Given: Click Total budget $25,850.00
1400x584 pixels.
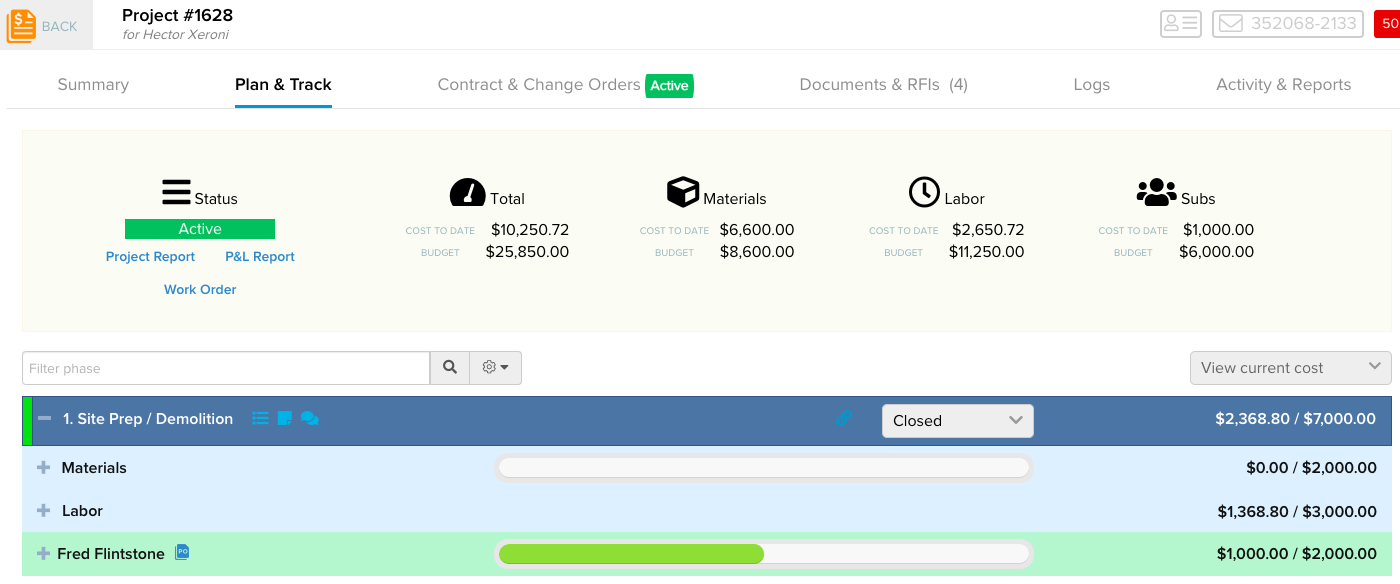Looking at the screenshot, I should pyautogui.click(x=527, y=252).
